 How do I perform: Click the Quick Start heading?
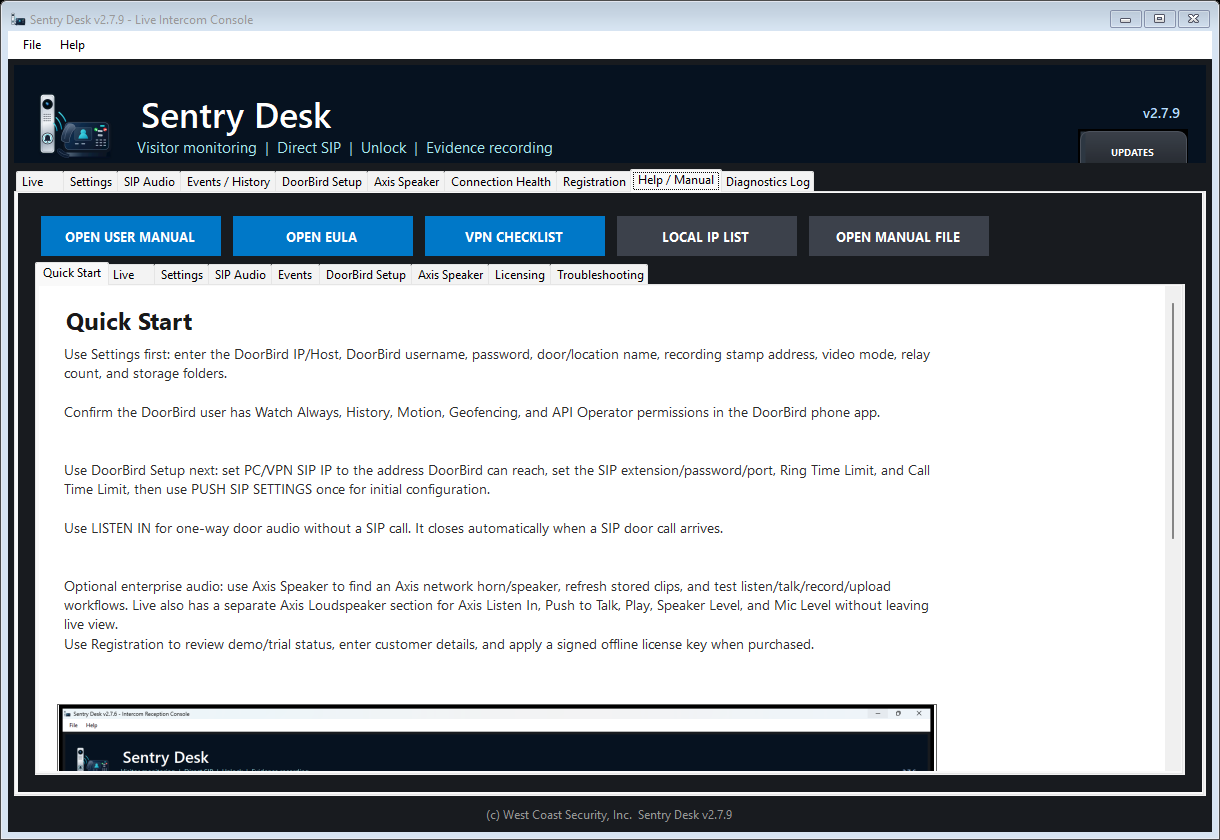coord(129,322)
